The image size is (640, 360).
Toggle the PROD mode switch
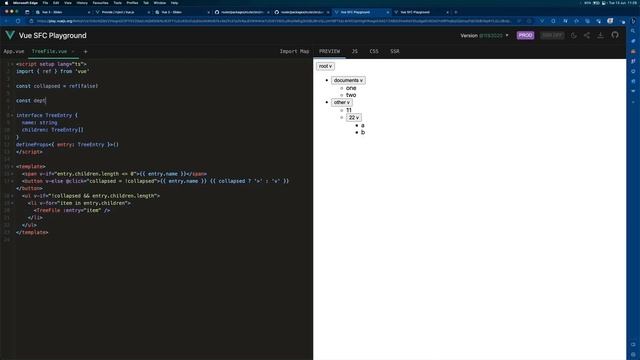coord(525,36)
